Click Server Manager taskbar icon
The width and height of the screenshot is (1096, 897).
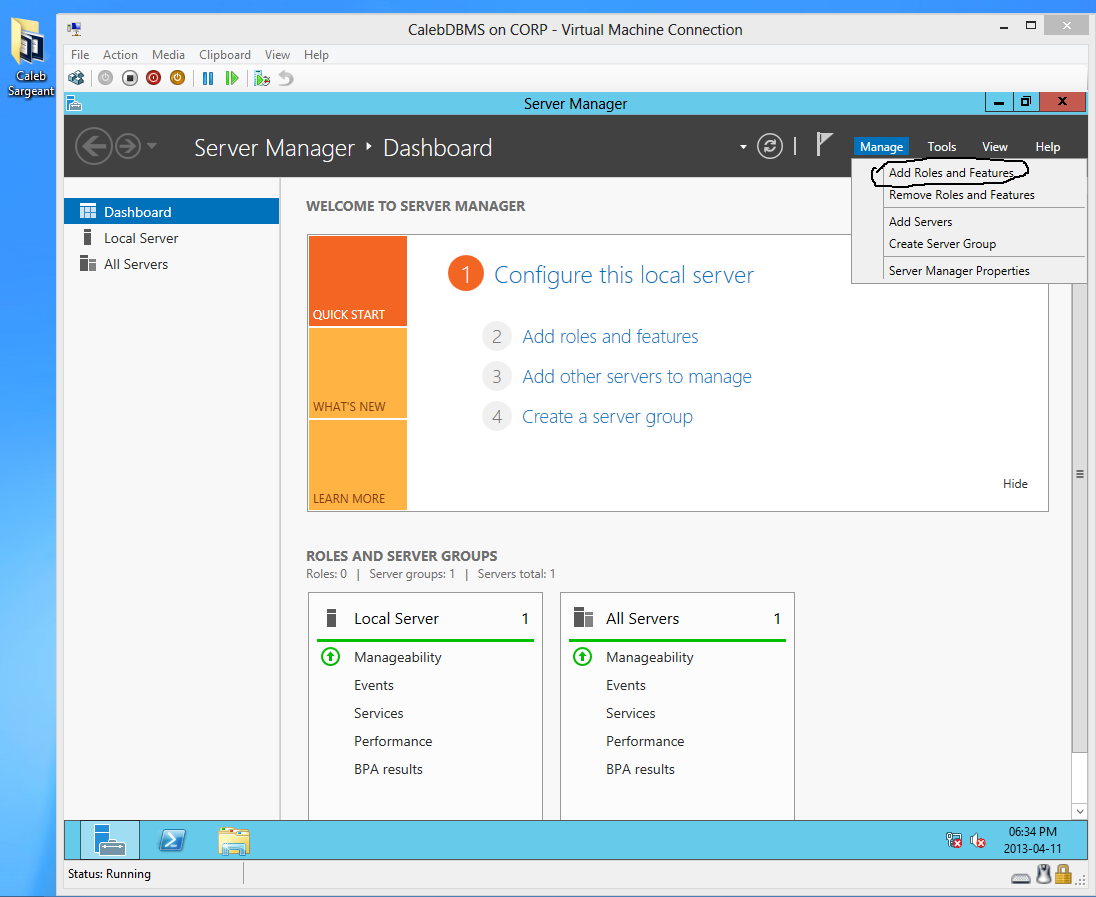(110, 840)
